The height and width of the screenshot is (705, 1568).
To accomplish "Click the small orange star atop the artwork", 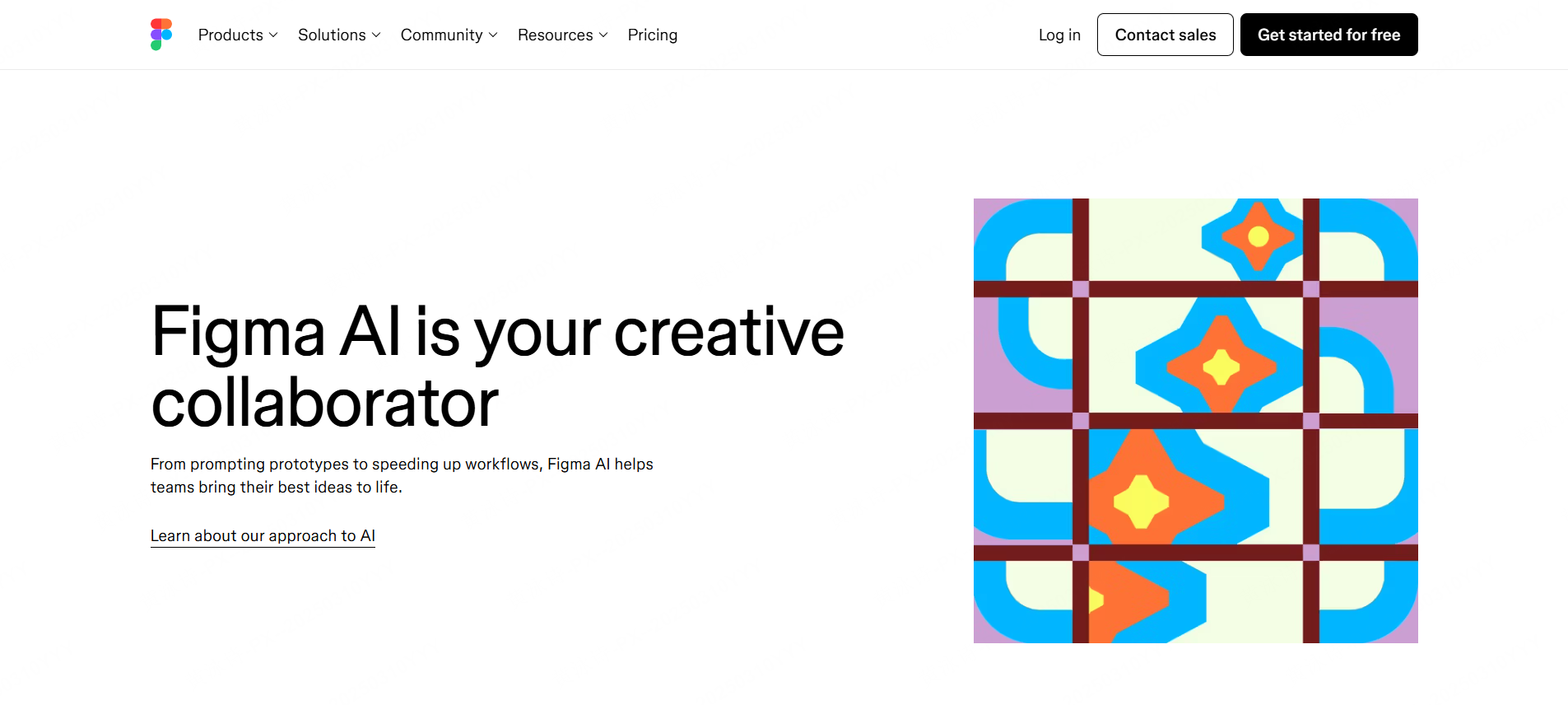I will pyautogui.click(x=1258, y=236).
